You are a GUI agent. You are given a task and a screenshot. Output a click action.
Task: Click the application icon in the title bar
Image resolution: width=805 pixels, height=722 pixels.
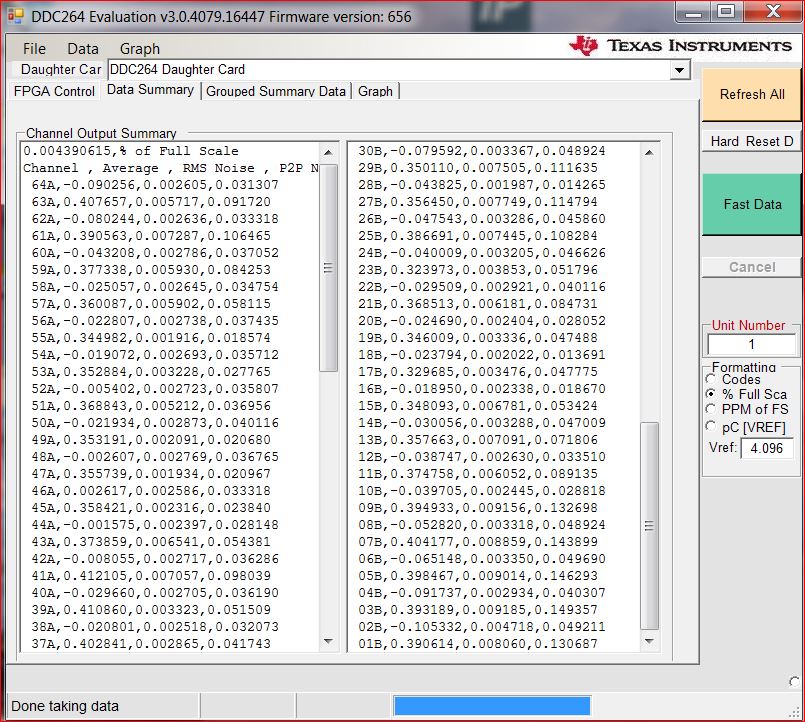point(15,16)
